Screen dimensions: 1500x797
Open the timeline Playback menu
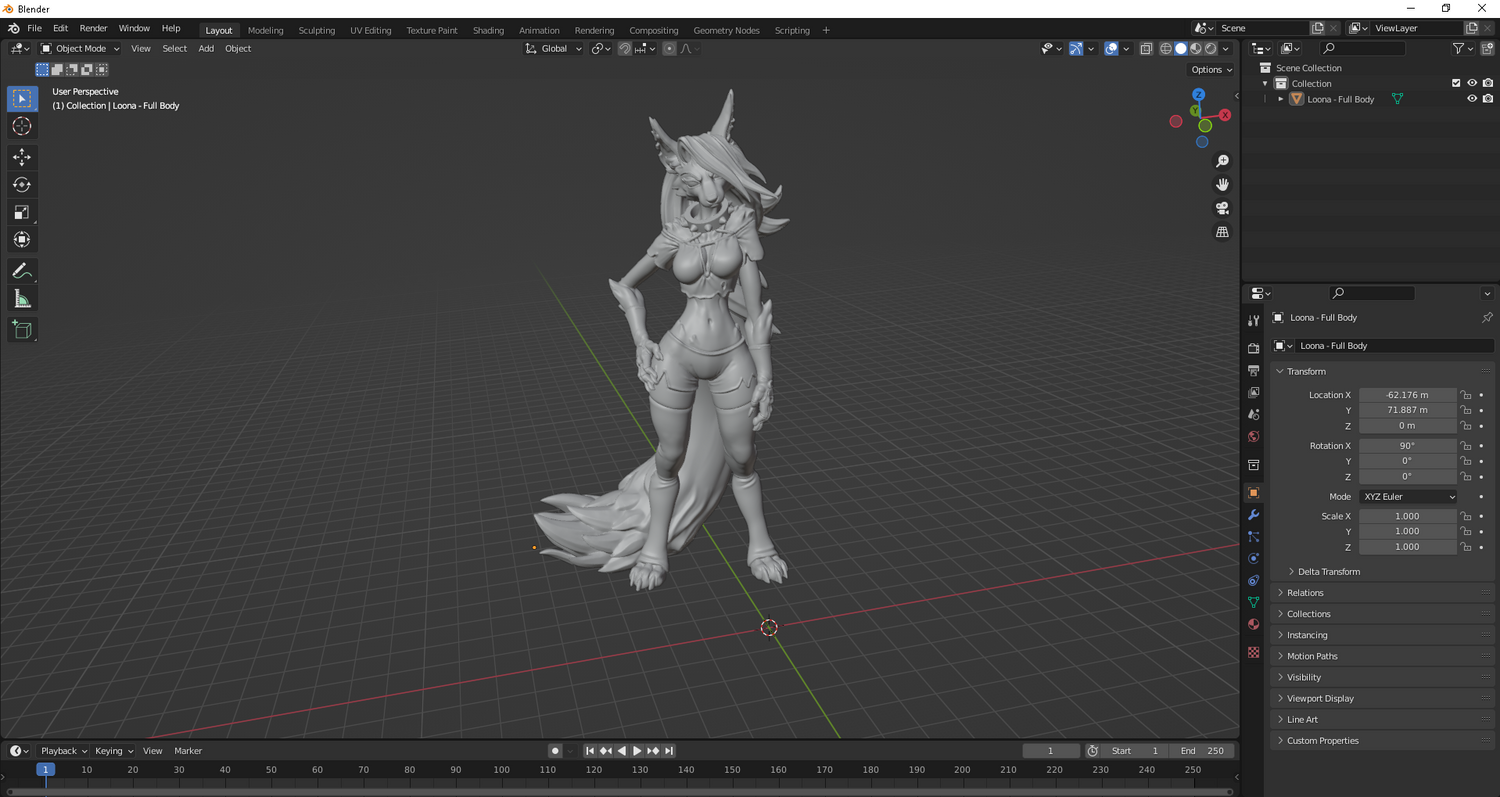64,751
